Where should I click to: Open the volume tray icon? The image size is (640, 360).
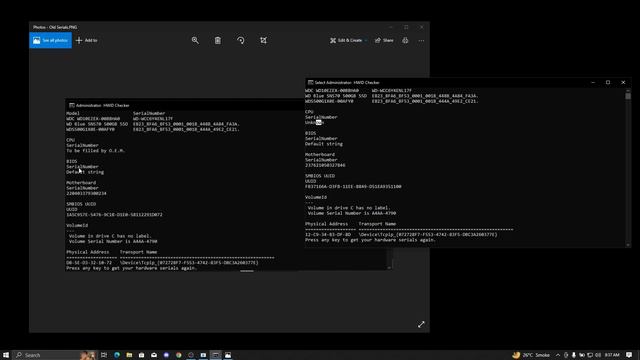point(598,355)
